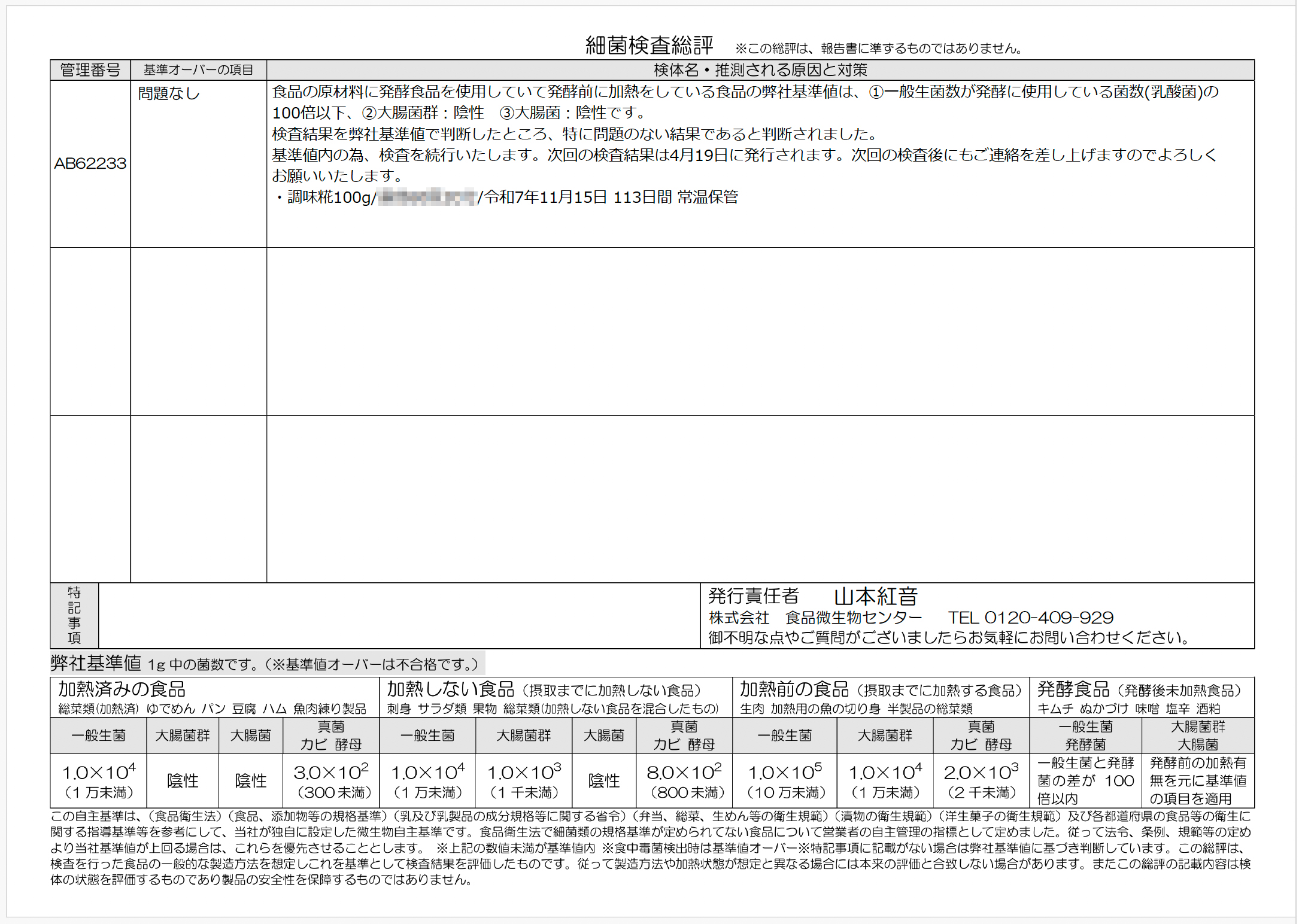Screen dimensions: 1302x924
Task: Click the 細菌検査総評 document title
Action: click(649, 45)
